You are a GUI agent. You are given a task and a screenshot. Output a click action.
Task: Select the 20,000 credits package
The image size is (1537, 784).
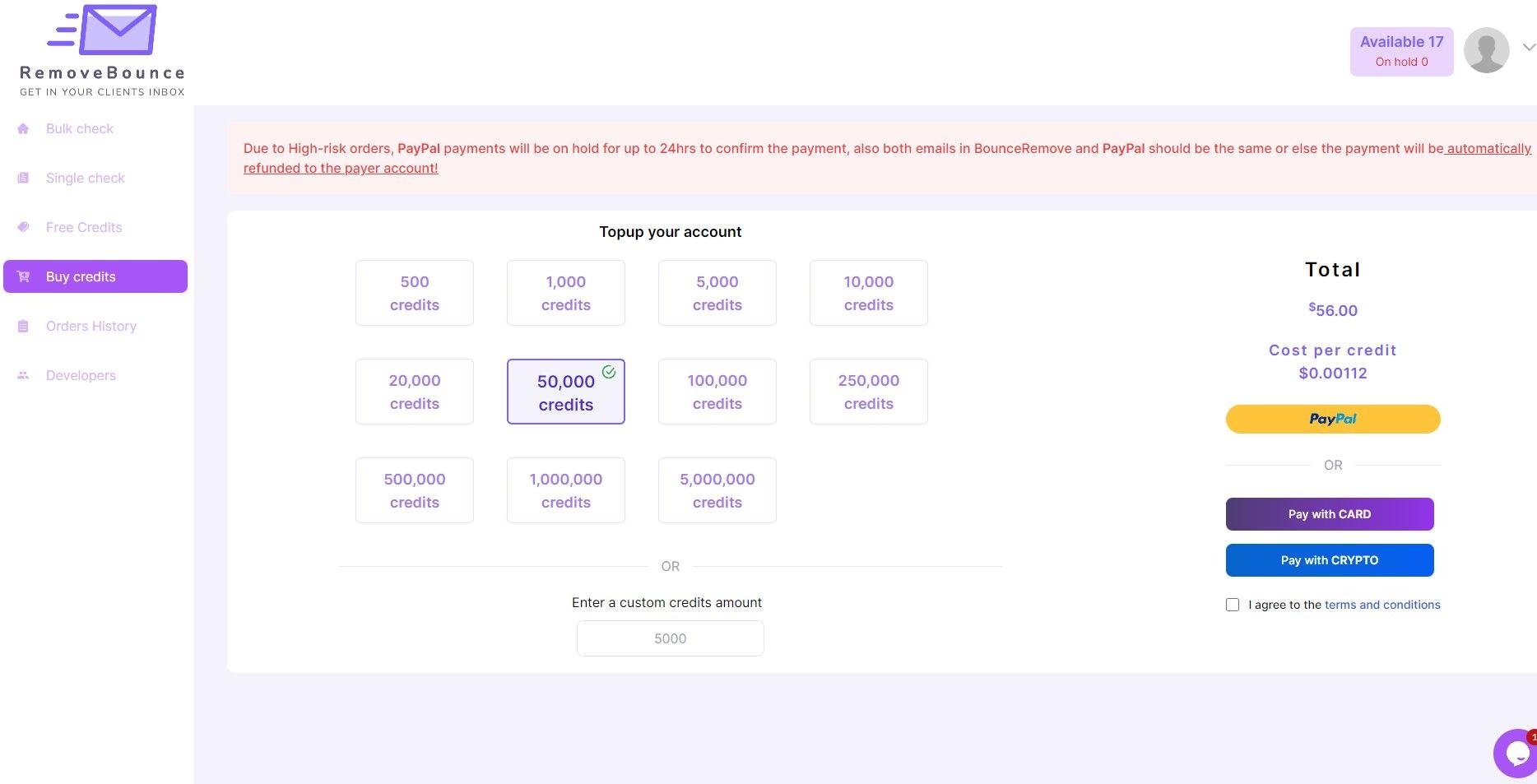click(x=415, y=392)
